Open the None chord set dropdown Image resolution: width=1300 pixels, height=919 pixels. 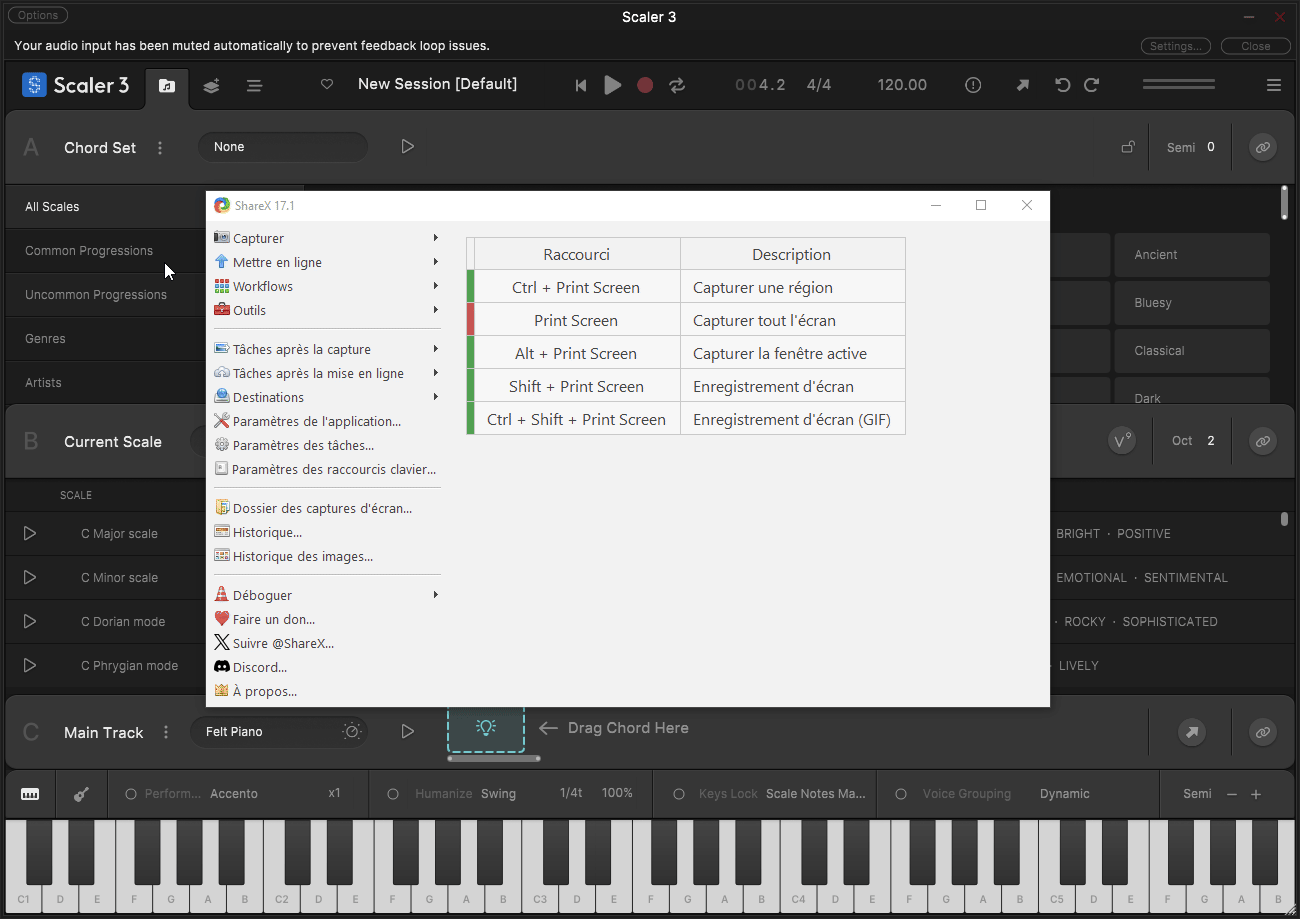click(283, 147)
